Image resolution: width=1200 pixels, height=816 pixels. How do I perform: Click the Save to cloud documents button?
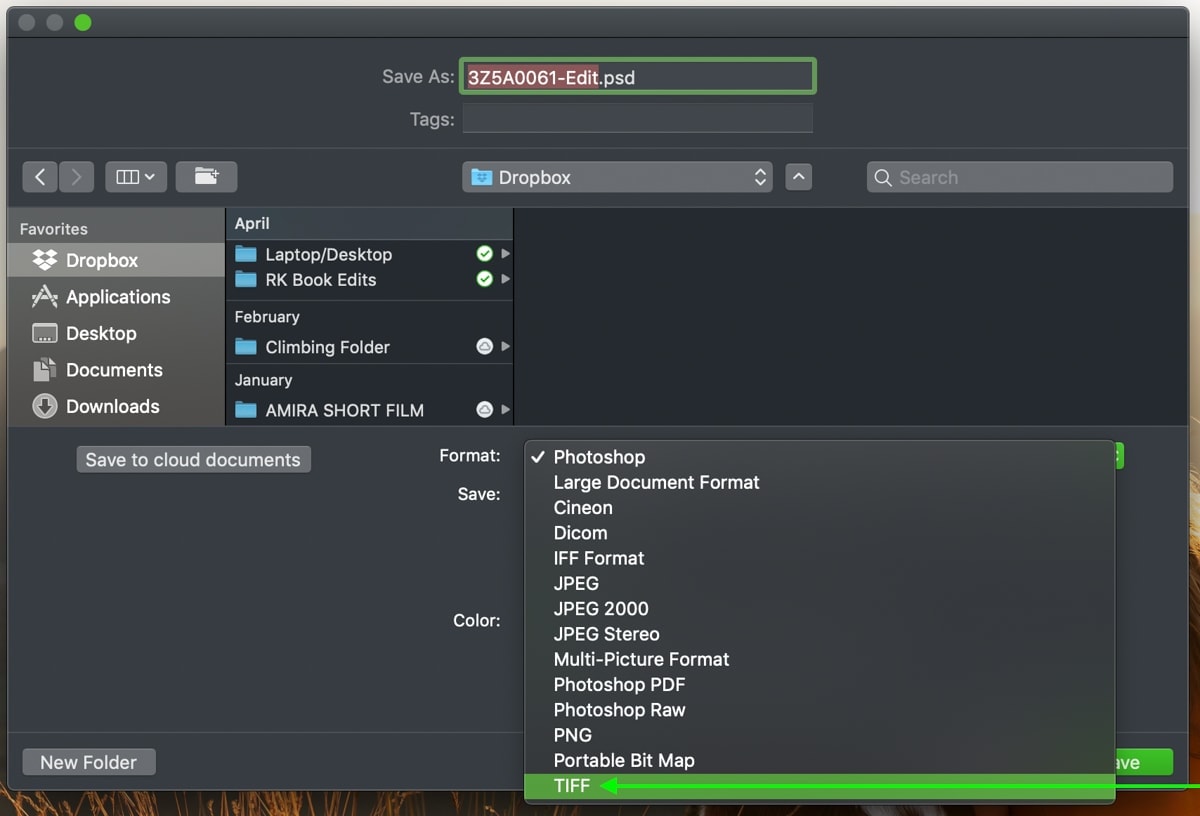193,459
